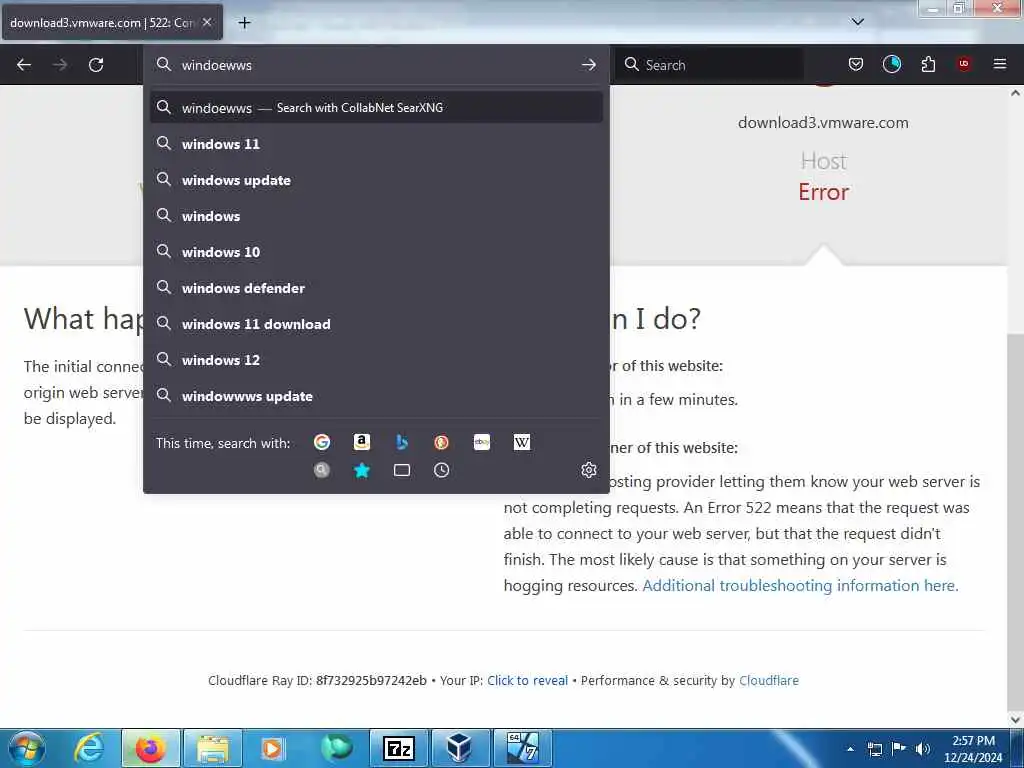Launch Internet Explorer from the taskbar
1024x768 pixels.
(88, 748)
